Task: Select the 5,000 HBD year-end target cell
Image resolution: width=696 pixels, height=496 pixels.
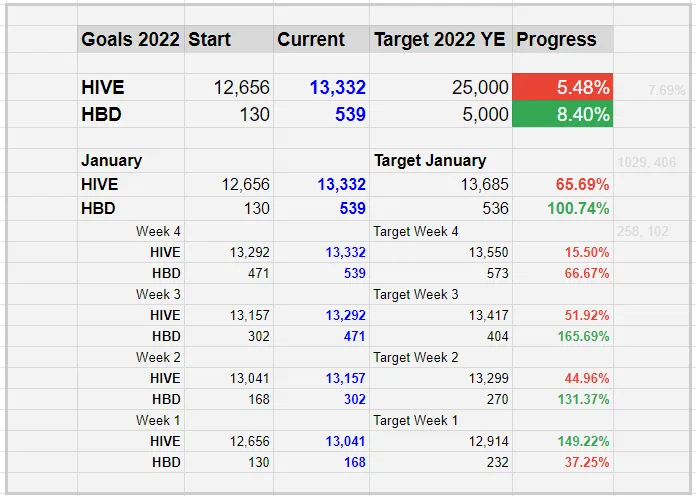Action: (x=441, y=114)
